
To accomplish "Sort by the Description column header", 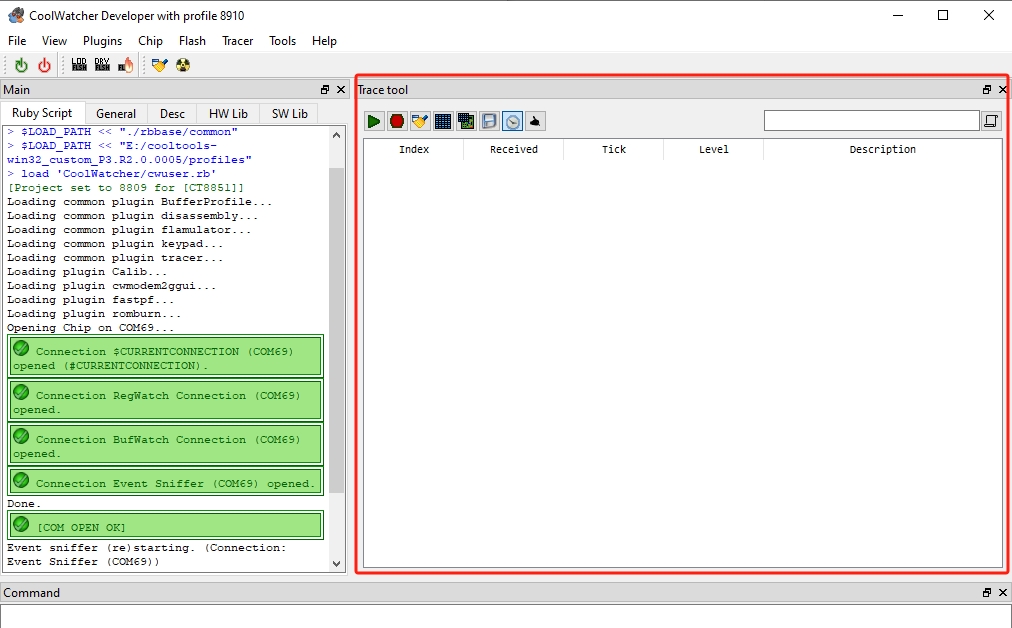I will point(882,149).
